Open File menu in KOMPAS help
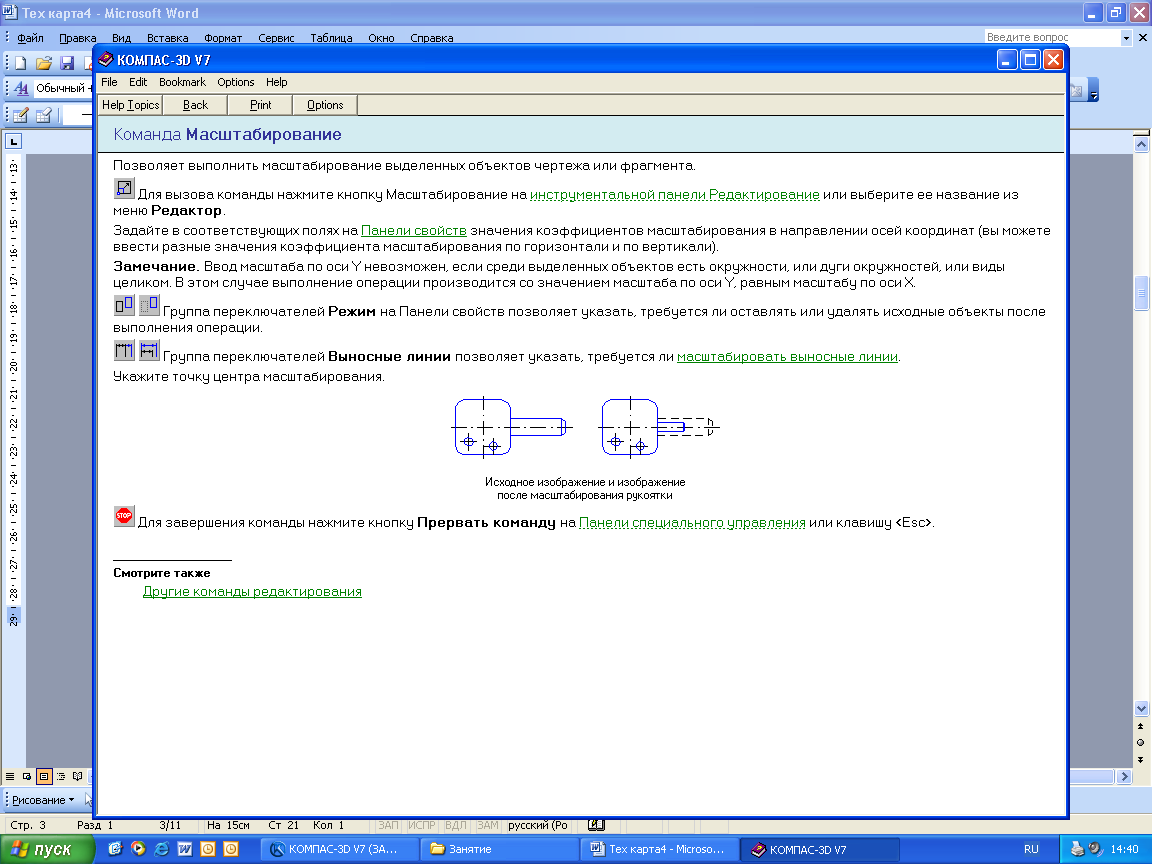Image resolution: width=1152 pixels, height=864 pixels. point(109,82)
